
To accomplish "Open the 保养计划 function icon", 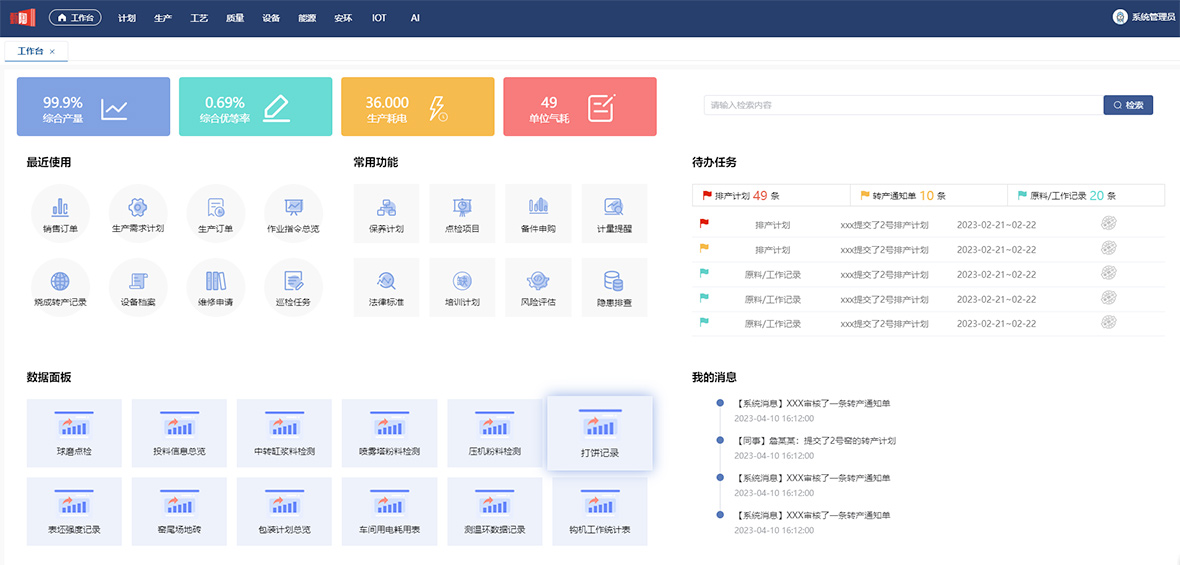I will (386, 208).
